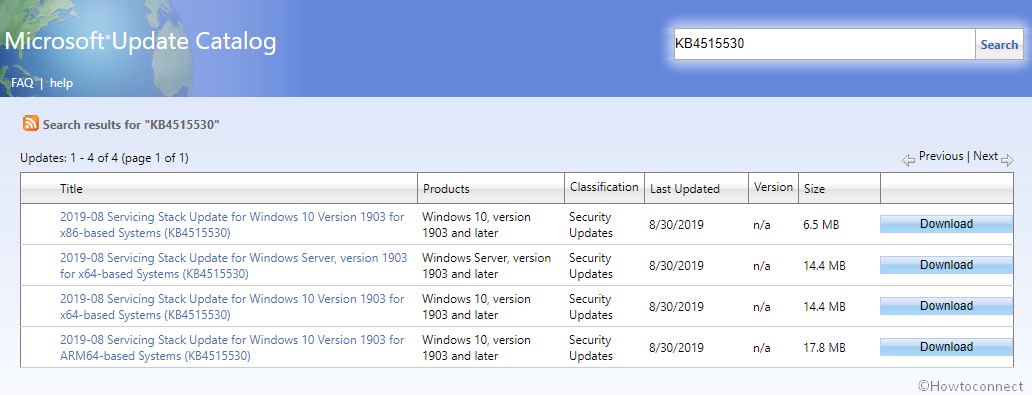1032x395 pixels.
Task: Download the 17.8 MB ARM64 update
Action: (946, 347)
